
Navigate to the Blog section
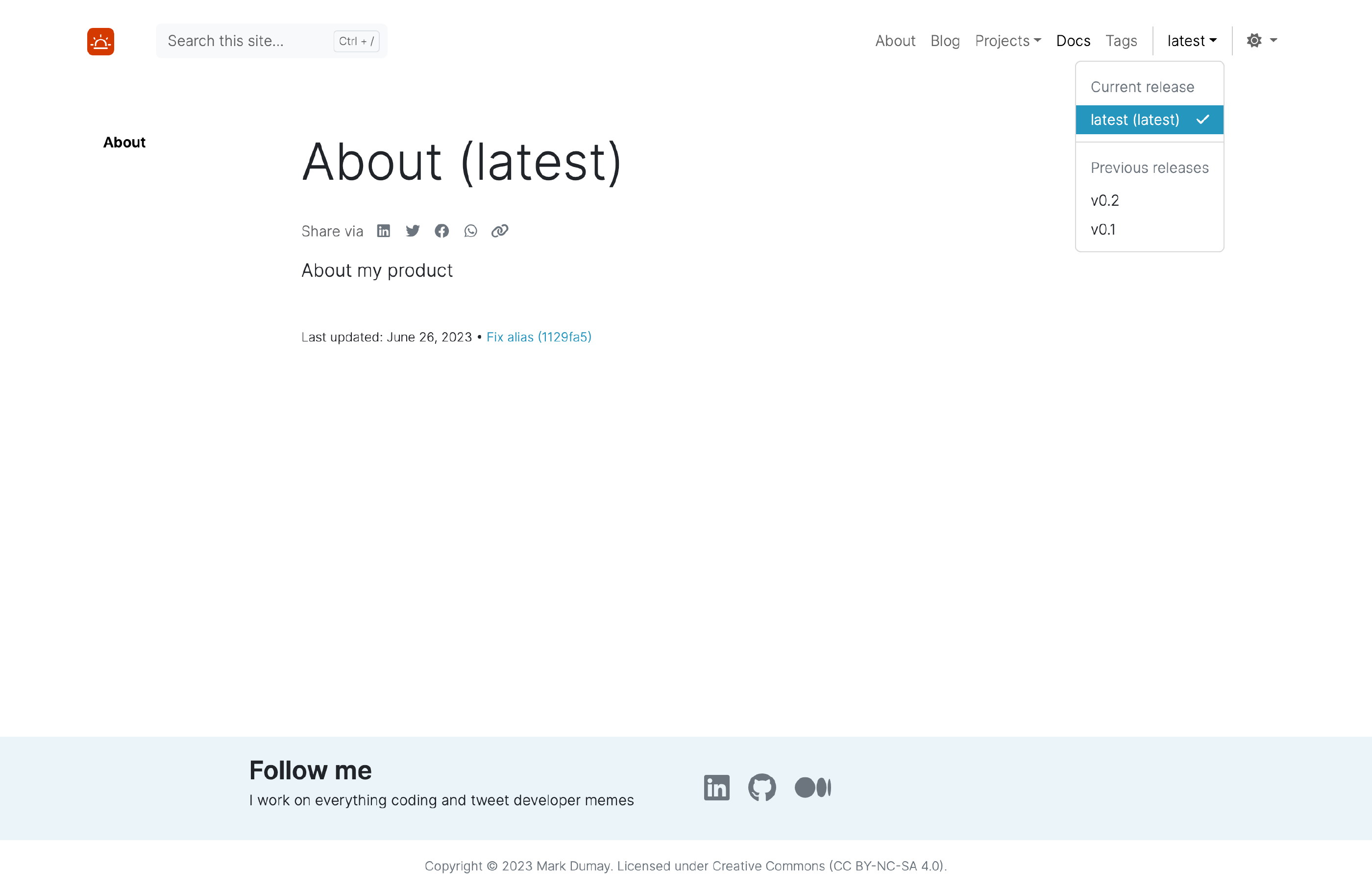click(x=945, y=40)
